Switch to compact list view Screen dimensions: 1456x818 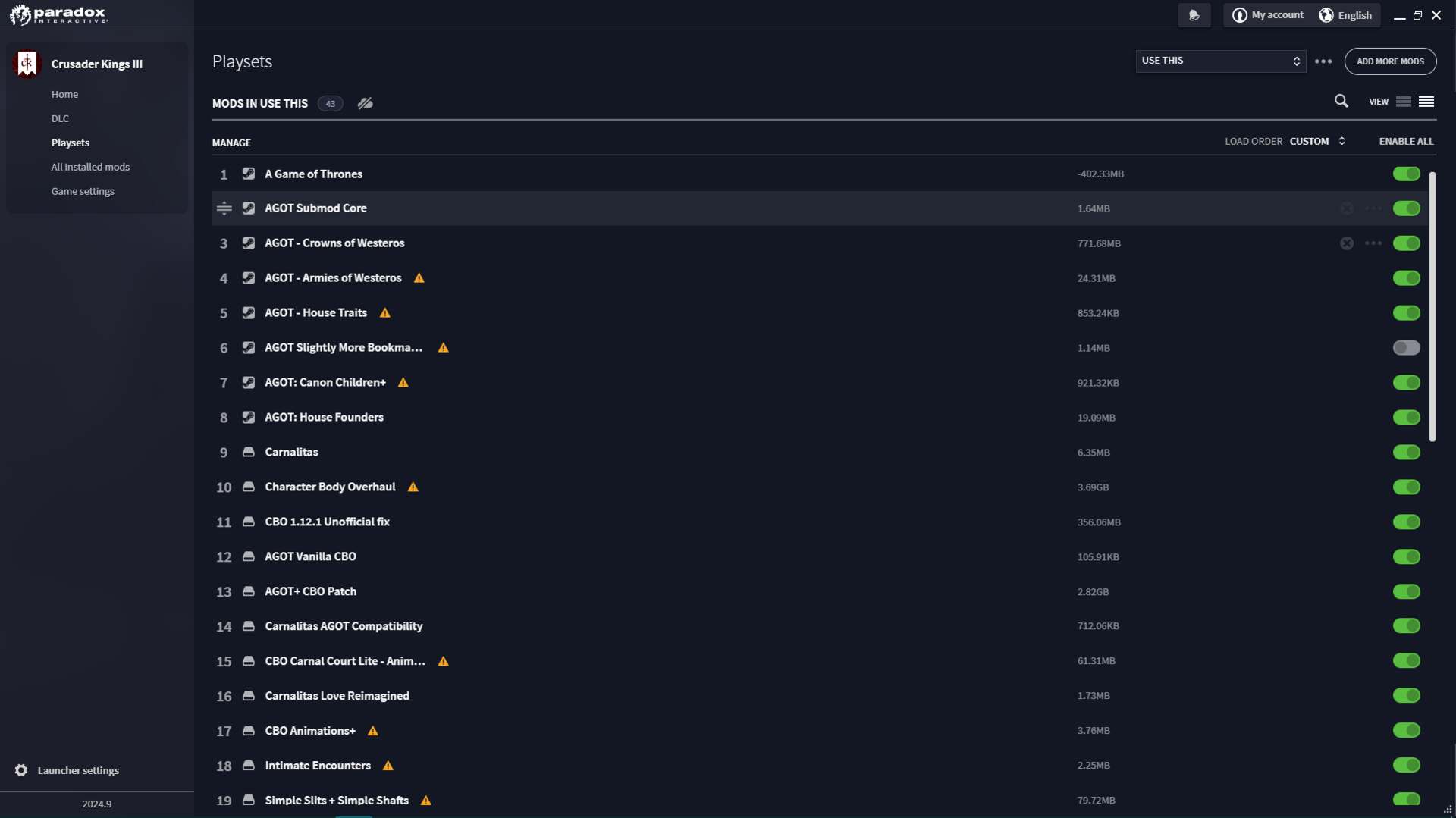1426,102
